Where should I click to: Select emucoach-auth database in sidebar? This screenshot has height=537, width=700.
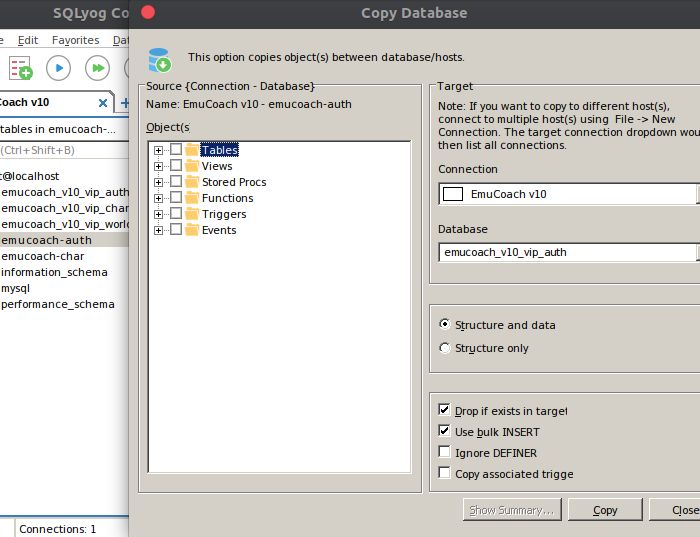pos(46,240)
